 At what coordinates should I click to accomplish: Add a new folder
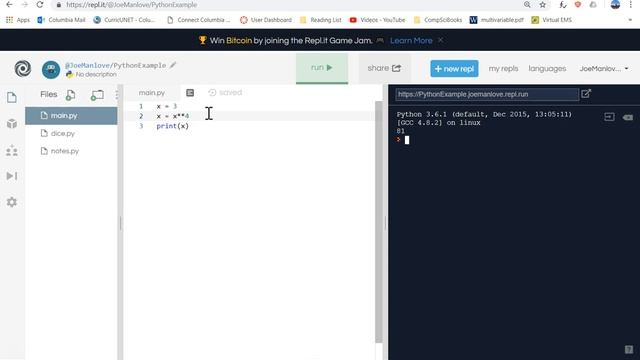click(97, 95)
